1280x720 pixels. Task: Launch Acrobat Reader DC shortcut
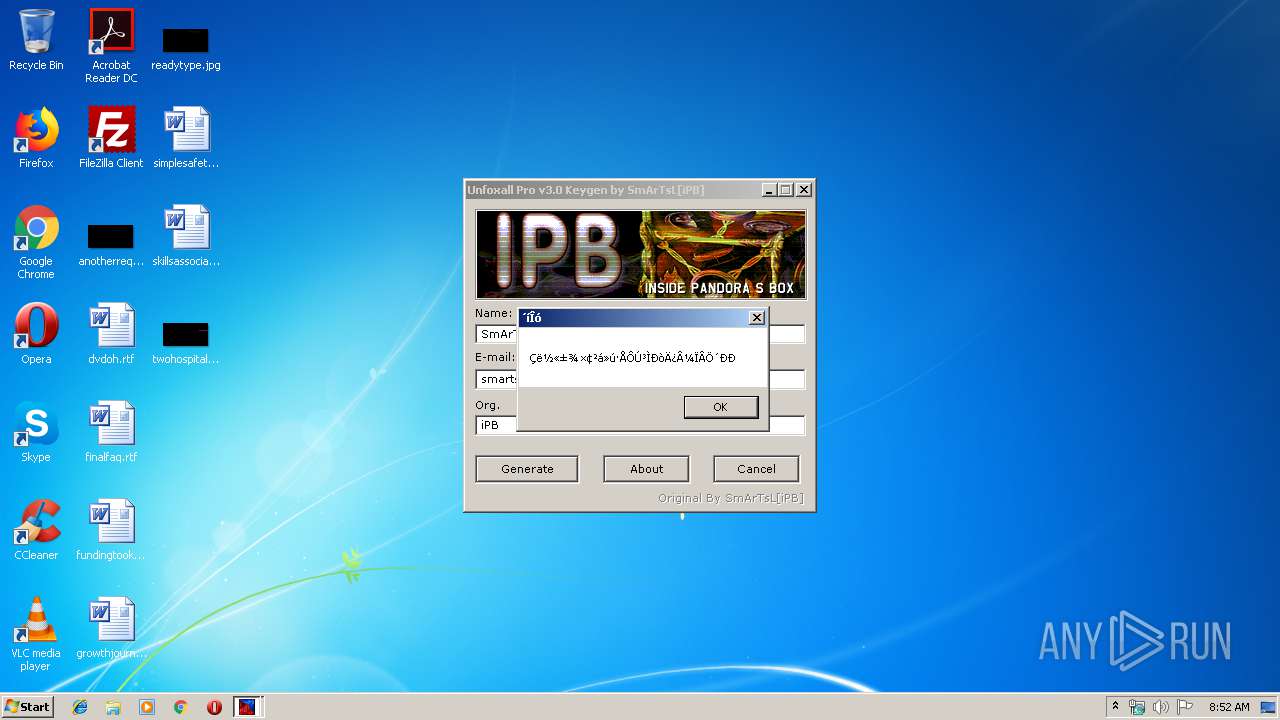(111, 46)
